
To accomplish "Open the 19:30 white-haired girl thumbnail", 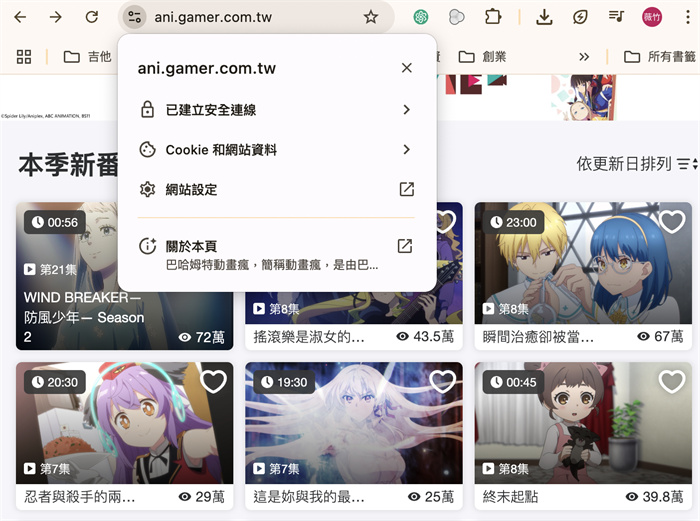I will coord(354,423).
